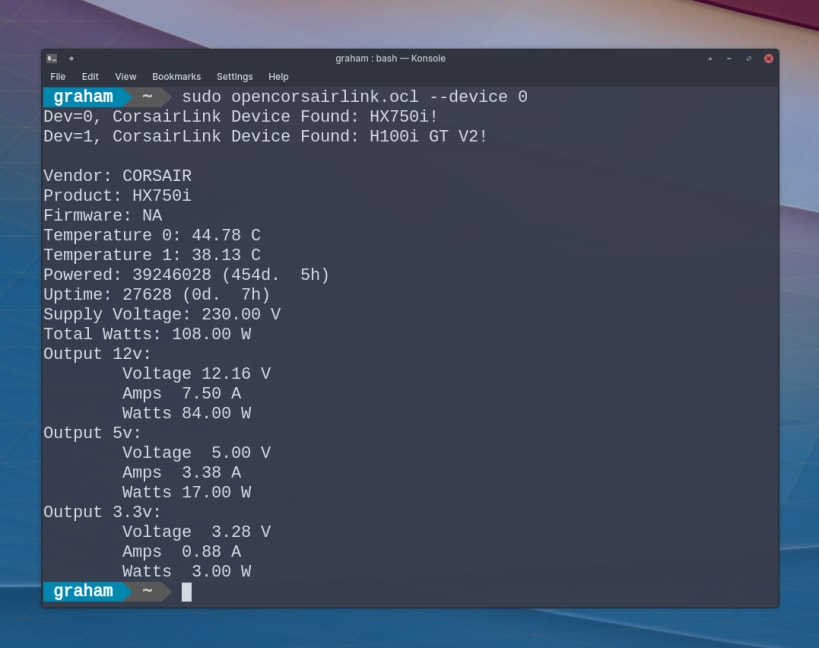Click 'Total Watts: 108.00 W' line
The width and height of the screenshot is (819, 648).
(147, 334)
